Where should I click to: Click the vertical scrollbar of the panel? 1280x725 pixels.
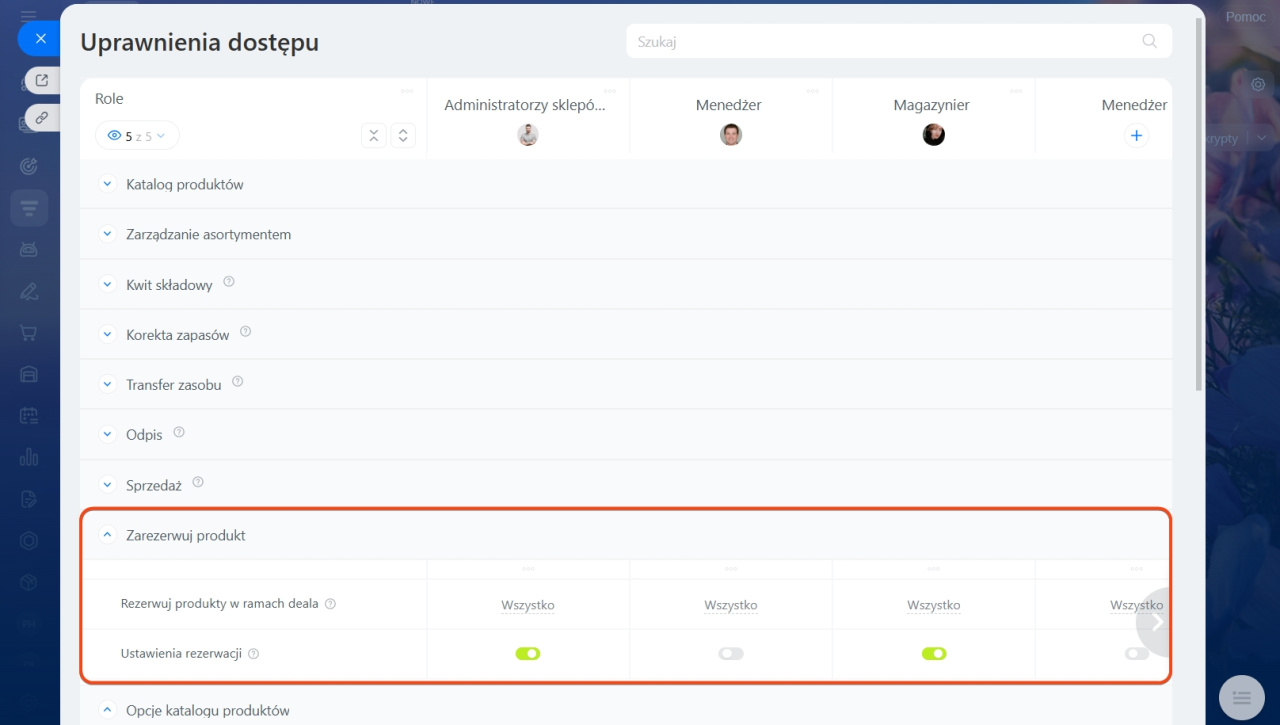tap(1199, 205)
